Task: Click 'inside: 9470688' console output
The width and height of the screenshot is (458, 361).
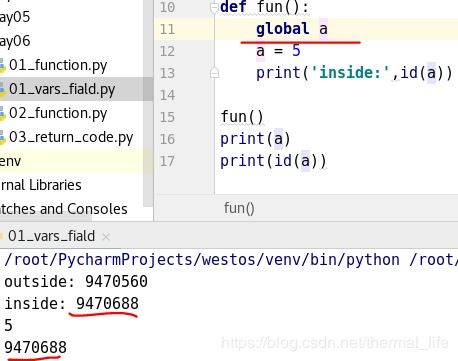Action: [x=71, y=304]
